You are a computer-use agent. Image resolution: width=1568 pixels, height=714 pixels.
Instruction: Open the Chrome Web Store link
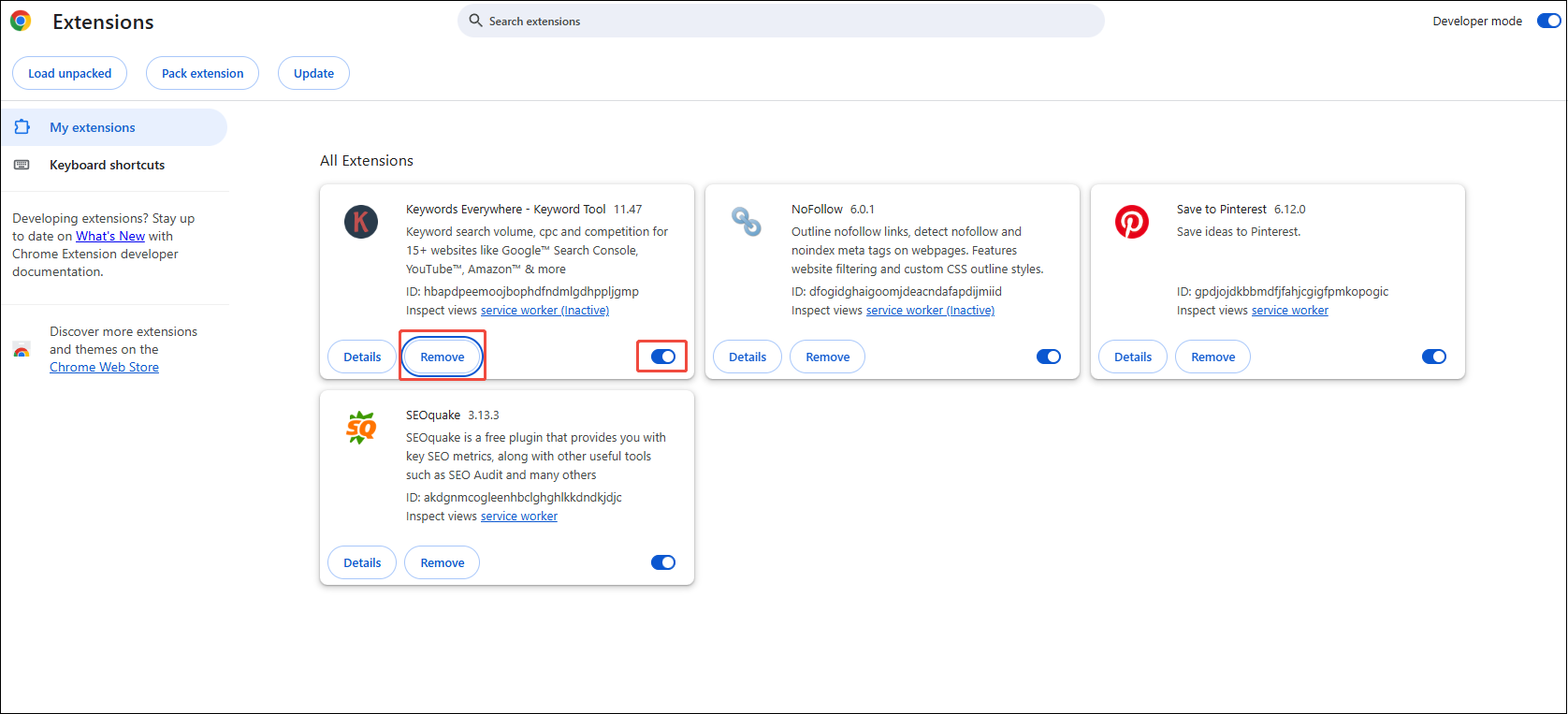(x=104, y=367)
